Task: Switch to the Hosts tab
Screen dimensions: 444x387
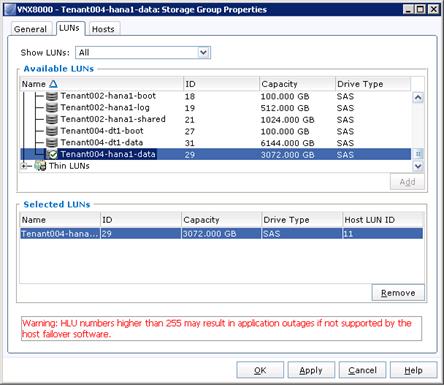Action: pos(103,29)
